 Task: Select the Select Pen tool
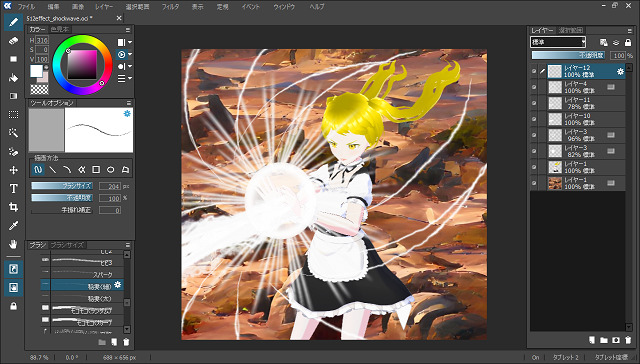[x=13, y=152]
